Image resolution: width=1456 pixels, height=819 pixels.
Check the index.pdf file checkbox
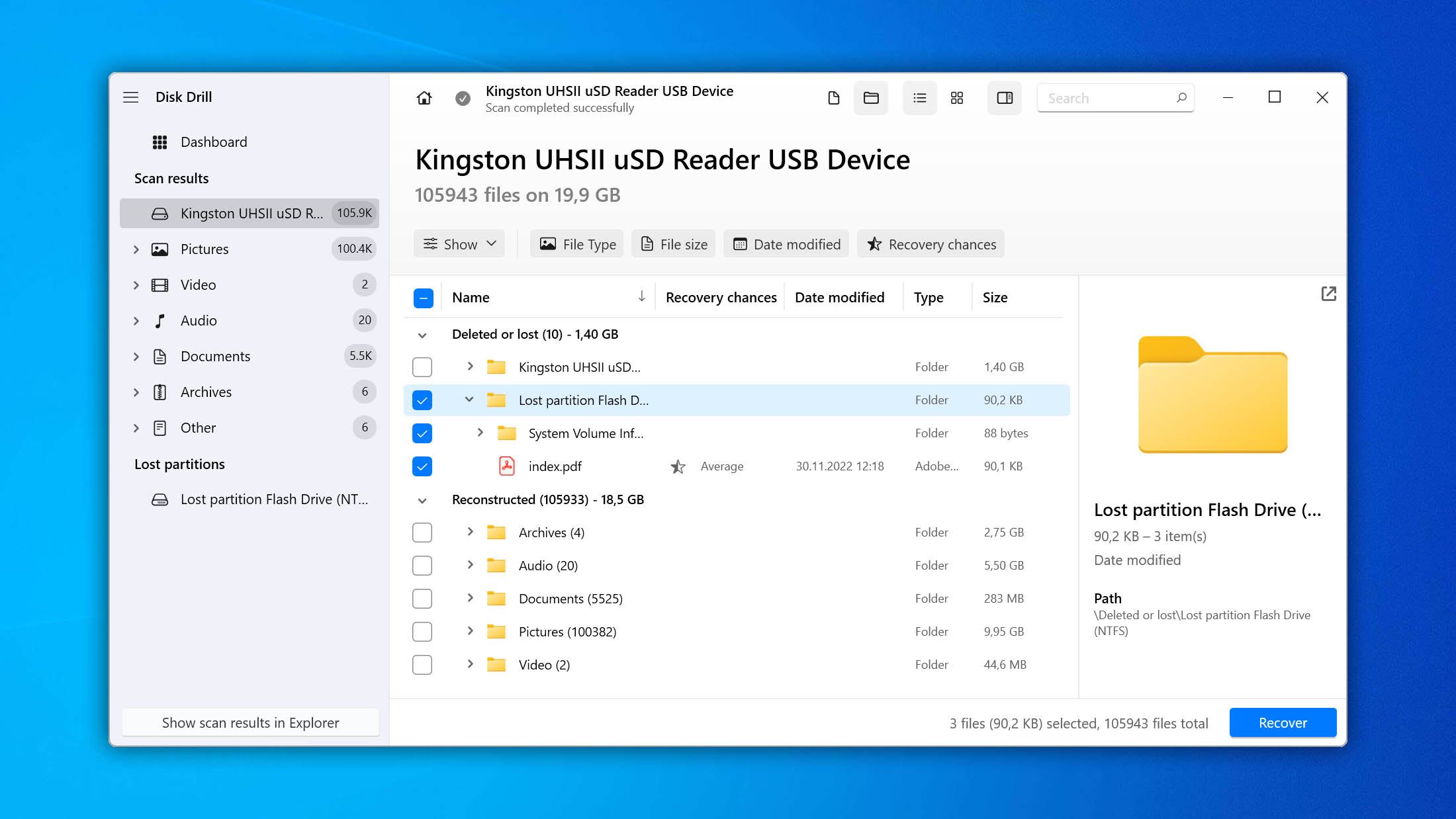(x=421, y=466)
